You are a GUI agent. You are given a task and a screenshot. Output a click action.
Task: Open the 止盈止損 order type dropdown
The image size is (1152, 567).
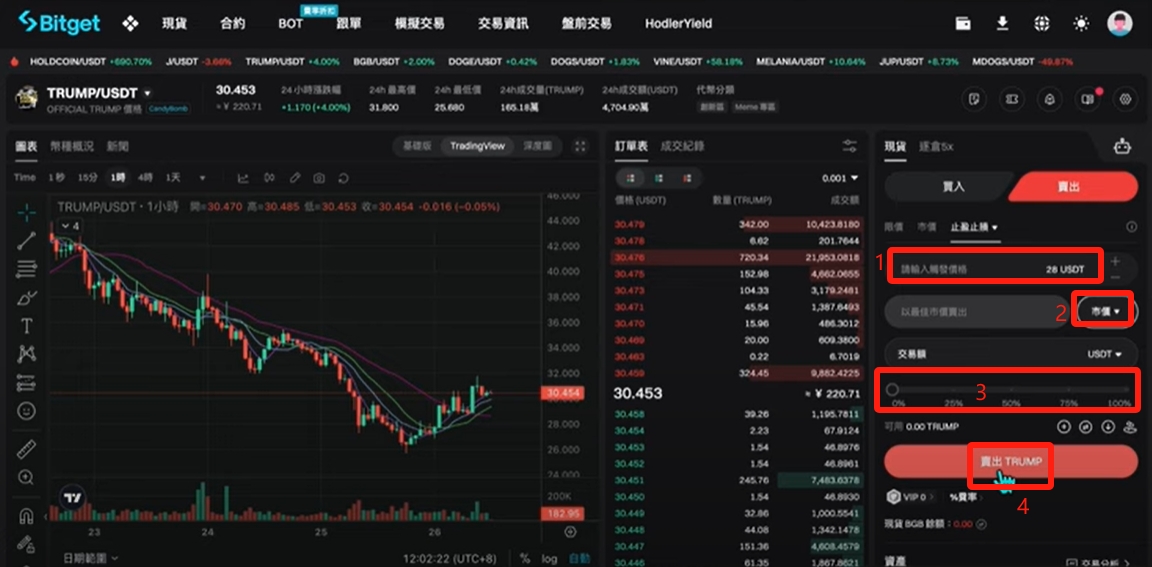coord(974,228)
